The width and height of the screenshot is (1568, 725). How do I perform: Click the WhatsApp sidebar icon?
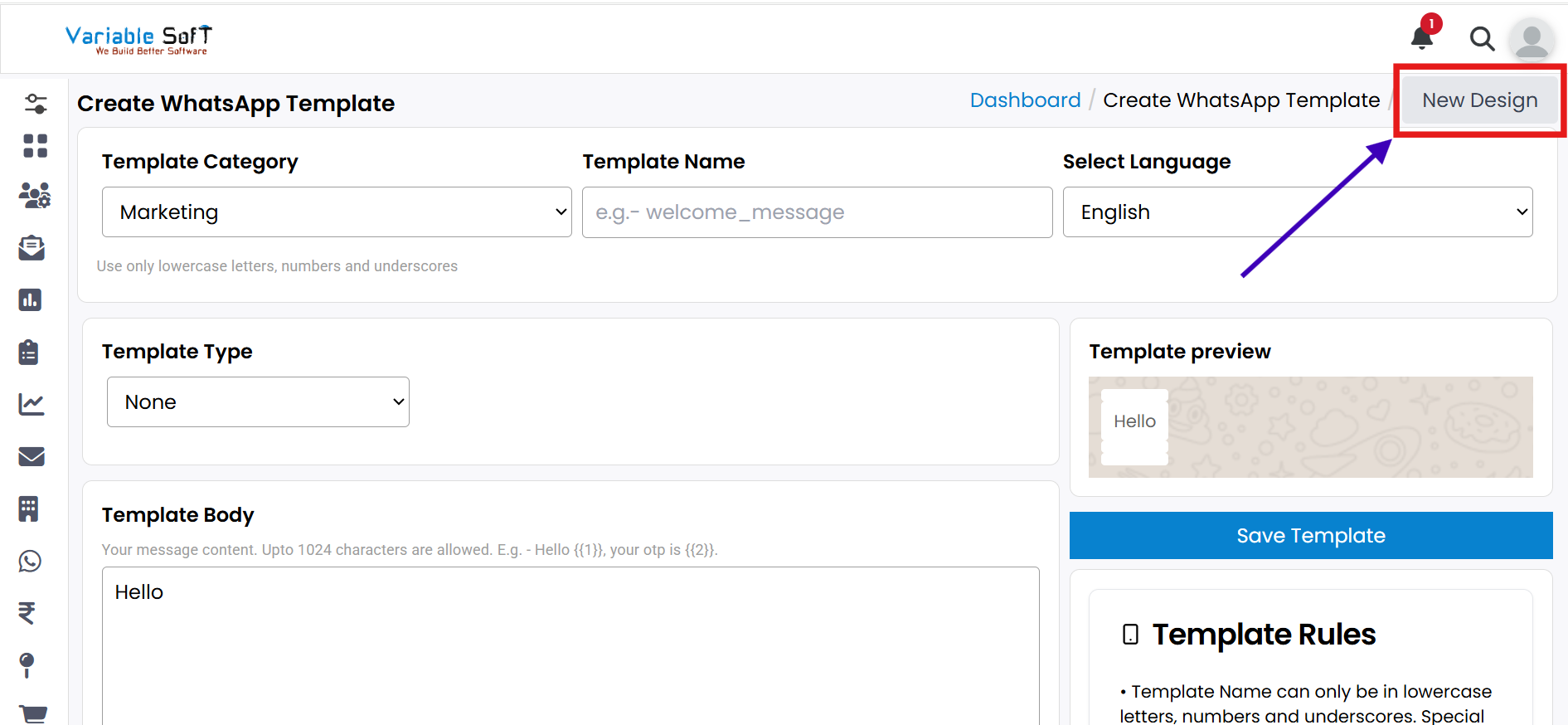31,562
